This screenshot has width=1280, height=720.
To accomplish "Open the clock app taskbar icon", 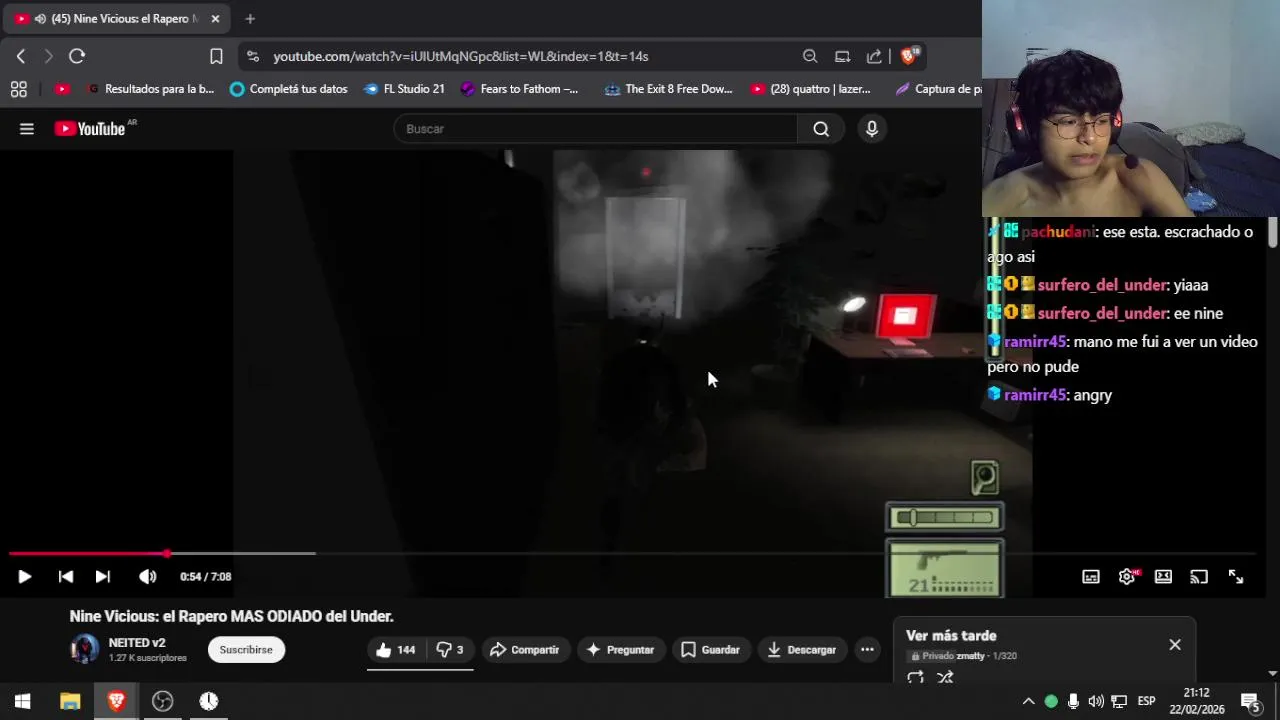I will pyautogui.click(x=208, y=701).
